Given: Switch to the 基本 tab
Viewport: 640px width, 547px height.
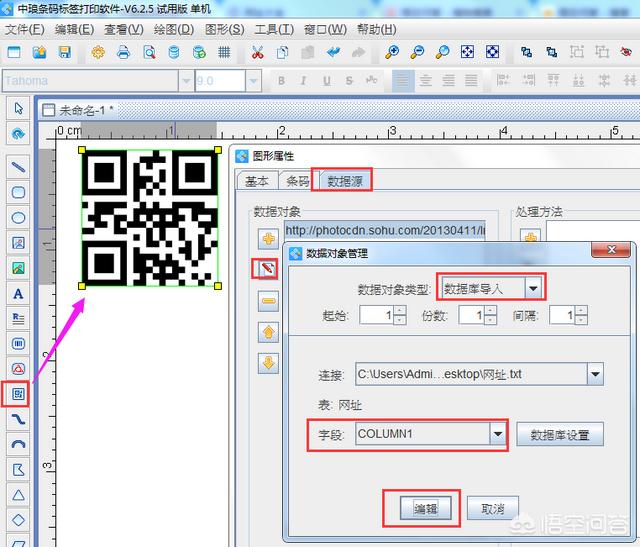Looking at the screenshot, I should pos(257,180).
